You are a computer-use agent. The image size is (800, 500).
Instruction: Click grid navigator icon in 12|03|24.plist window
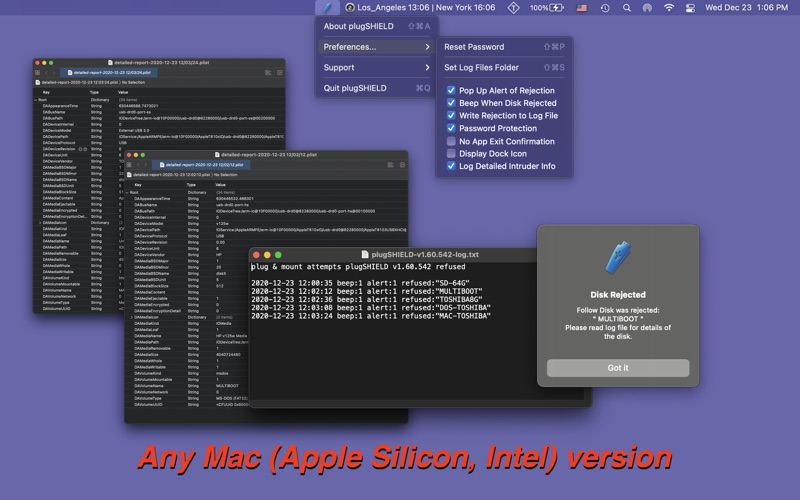pos(37,72)
